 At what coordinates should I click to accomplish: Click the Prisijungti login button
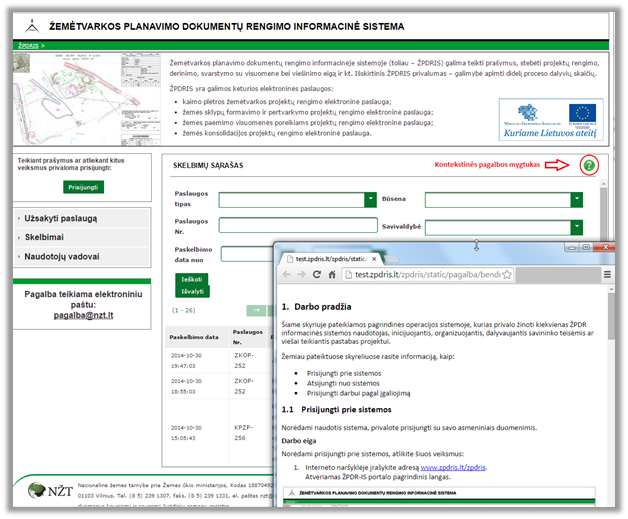83,187
